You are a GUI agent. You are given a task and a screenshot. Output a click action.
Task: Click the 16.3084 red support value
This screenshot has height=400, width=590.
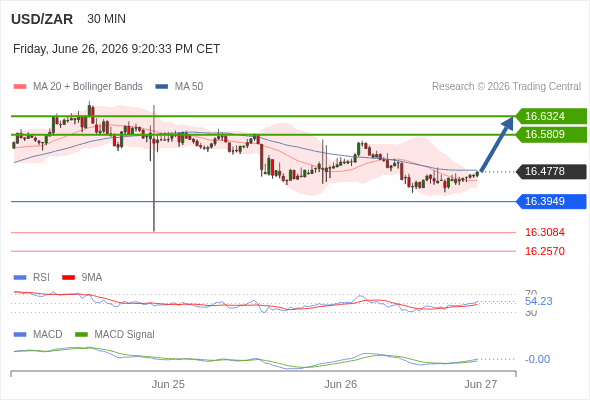coord(545,233)
